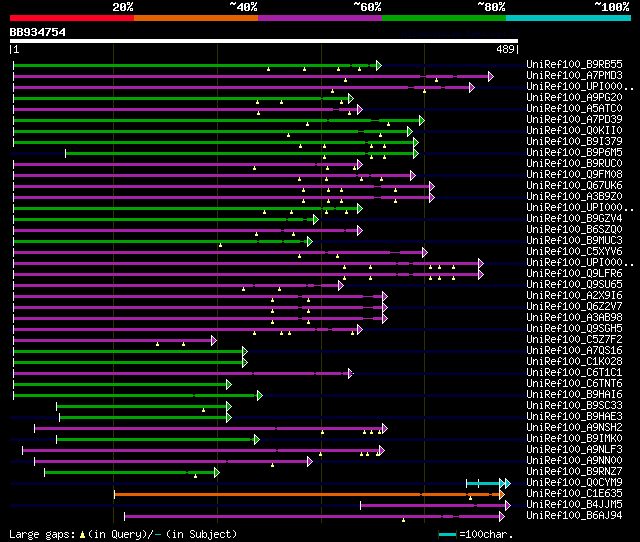Screen dimensions: 640x542
Task: Select the UniRef100_B6AJ94 label
Action: pos(574,516)
